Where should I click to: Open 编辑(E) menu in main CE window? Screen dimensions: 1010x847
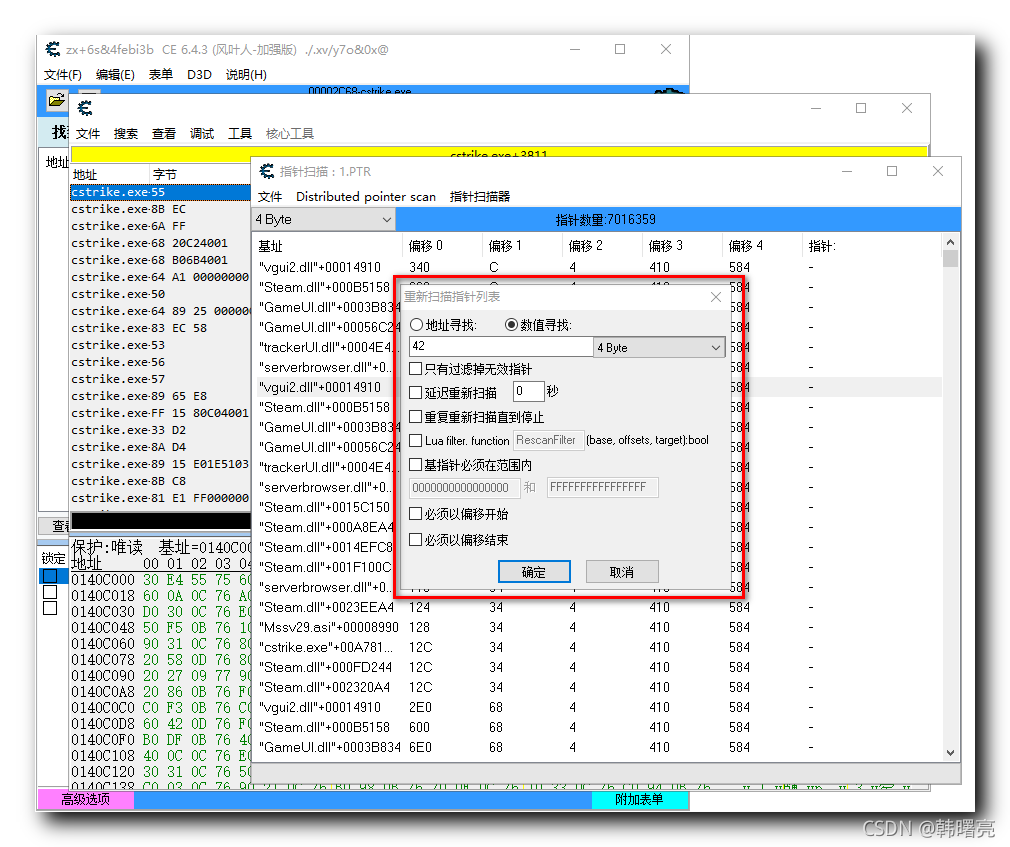point(115,75)
